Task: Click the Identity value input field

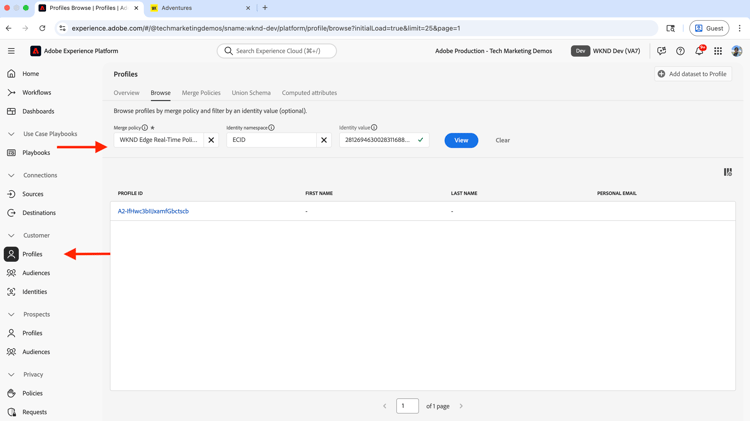Action: click(384, 140)
